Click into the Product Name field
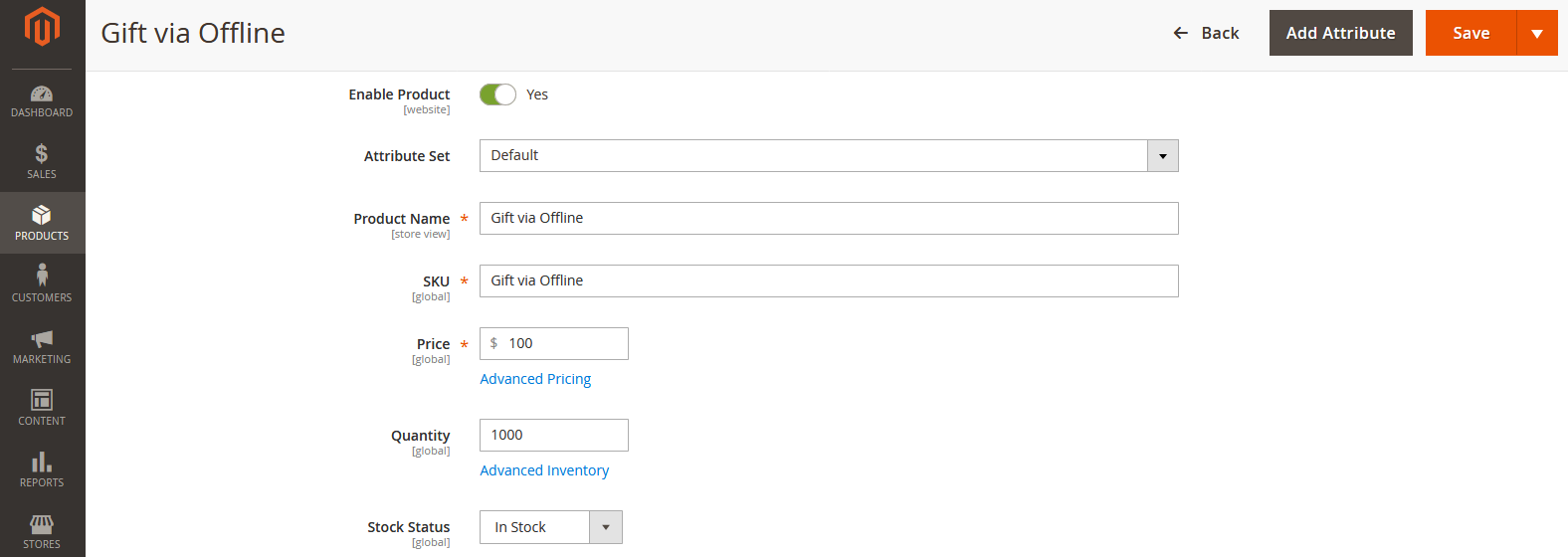The height and width of the screenshot is (557, 1568). [x=828, y=219]
